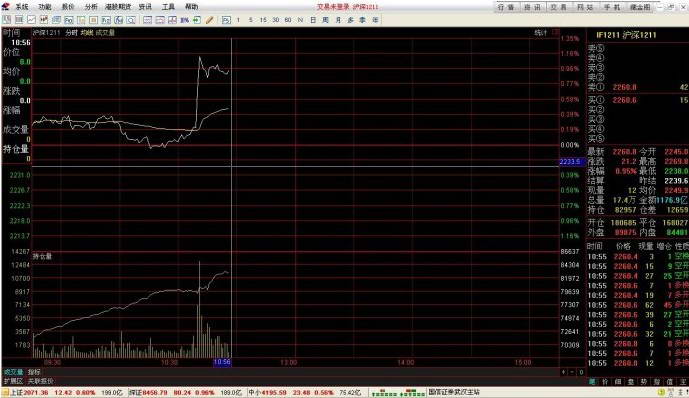Click the F10 info toolbar icon
The image size is (689, 398).
[69, 20]
